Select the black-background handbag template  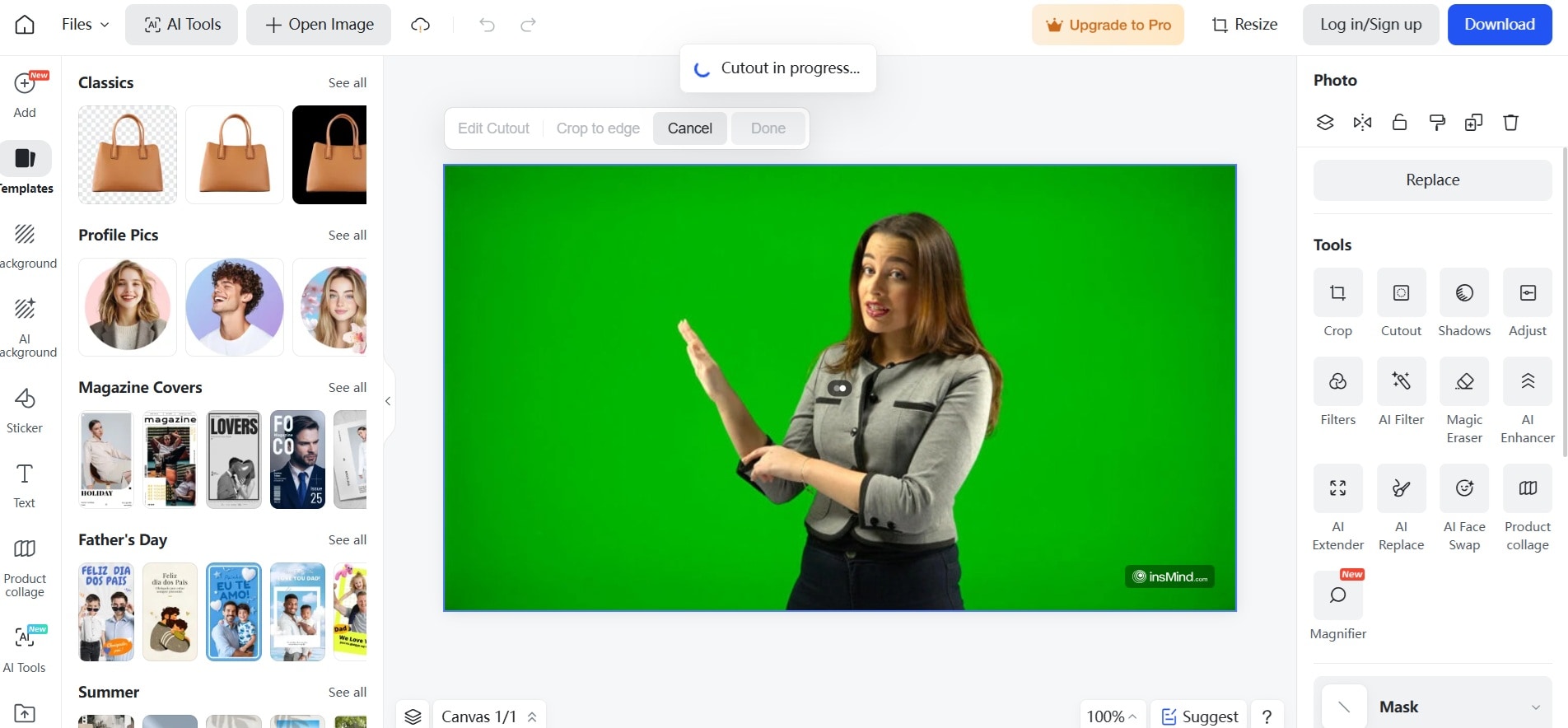click(x=329, y=155)
